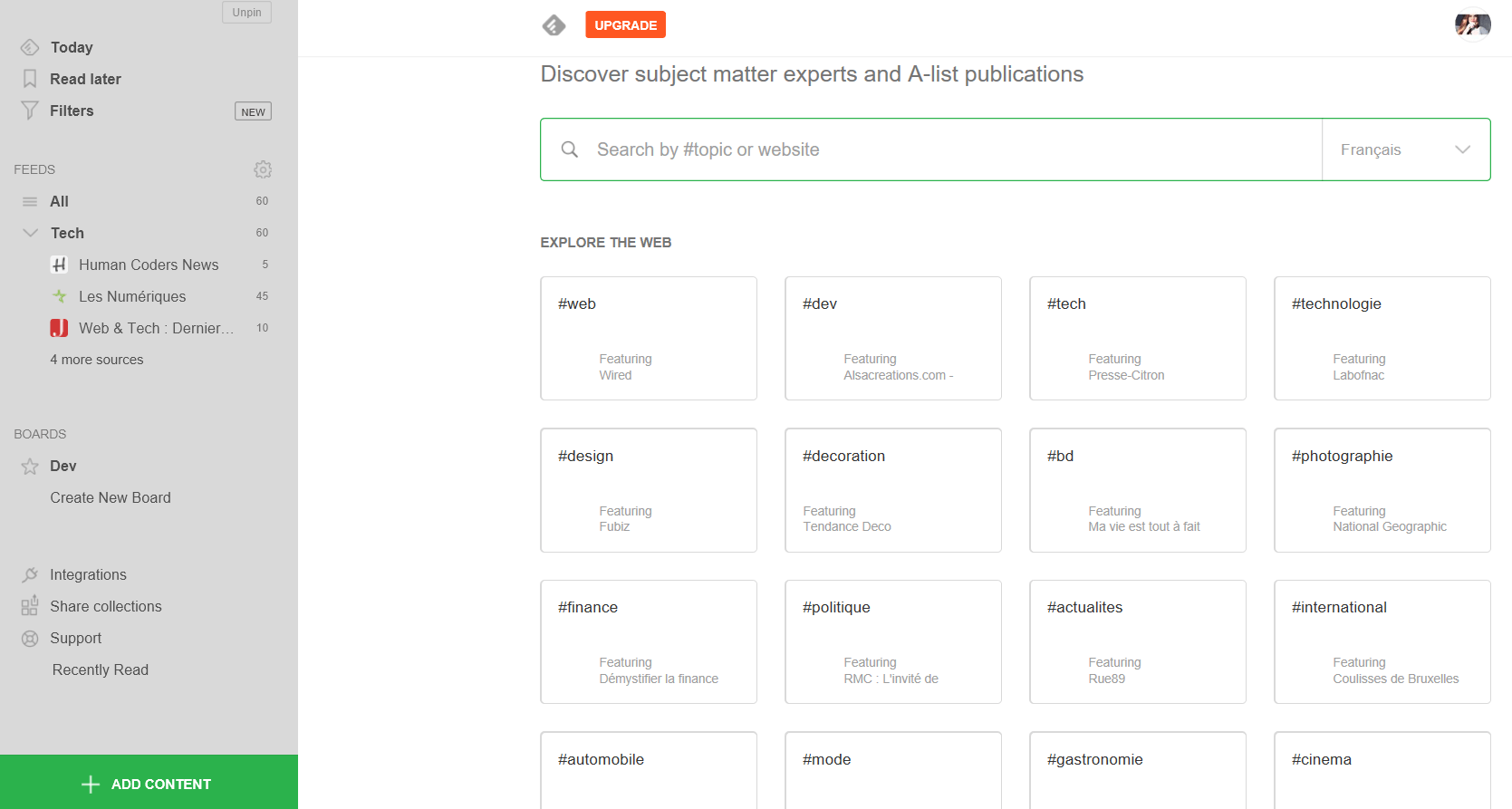Click the All feeds lines icon
This screenshot has width=1512, height=809.
pos(30,201)
